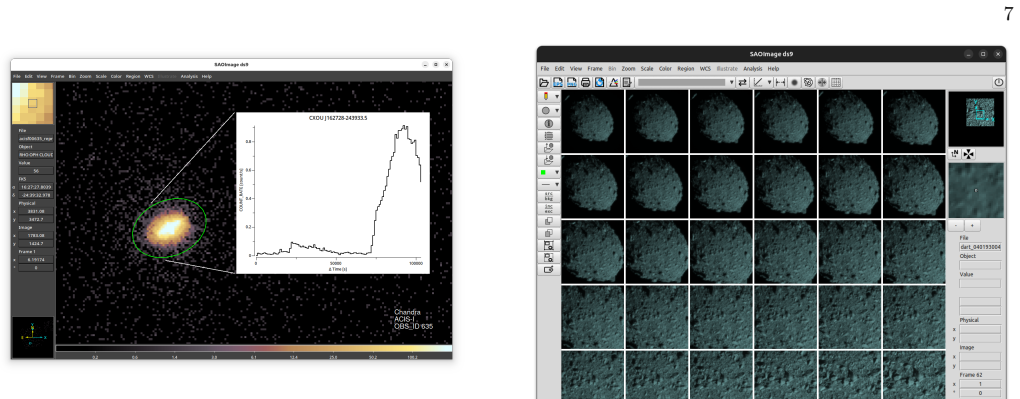Image resolution: width=1020 pixels, height=399 pixels.
Task: Click the plus zoom-in button below the magnifier
Action: pyautogui.click(x=972, y=225)
